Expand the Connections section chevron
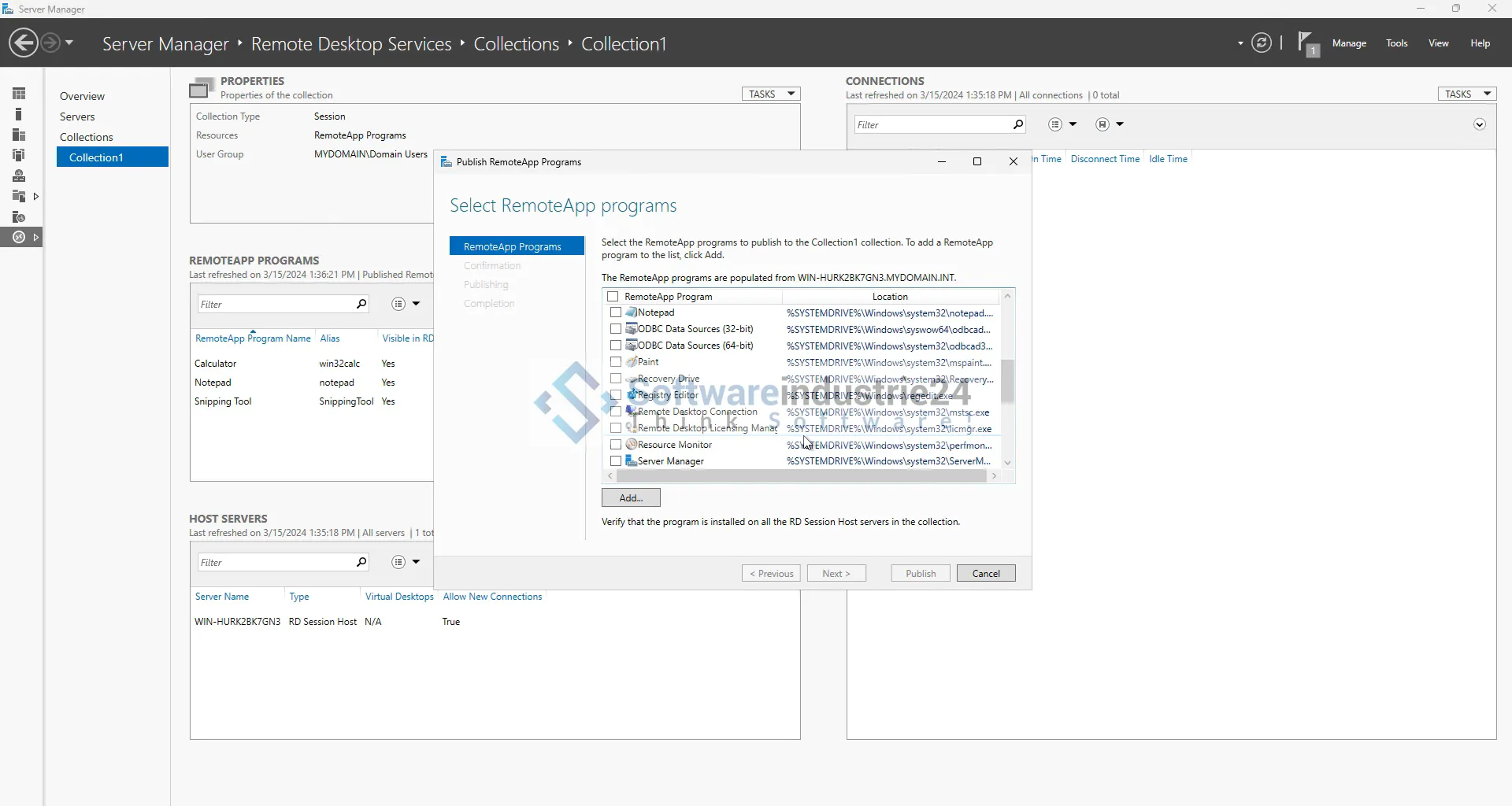The height and width of the screenshot is (806, 1512). click(1479, 124)
